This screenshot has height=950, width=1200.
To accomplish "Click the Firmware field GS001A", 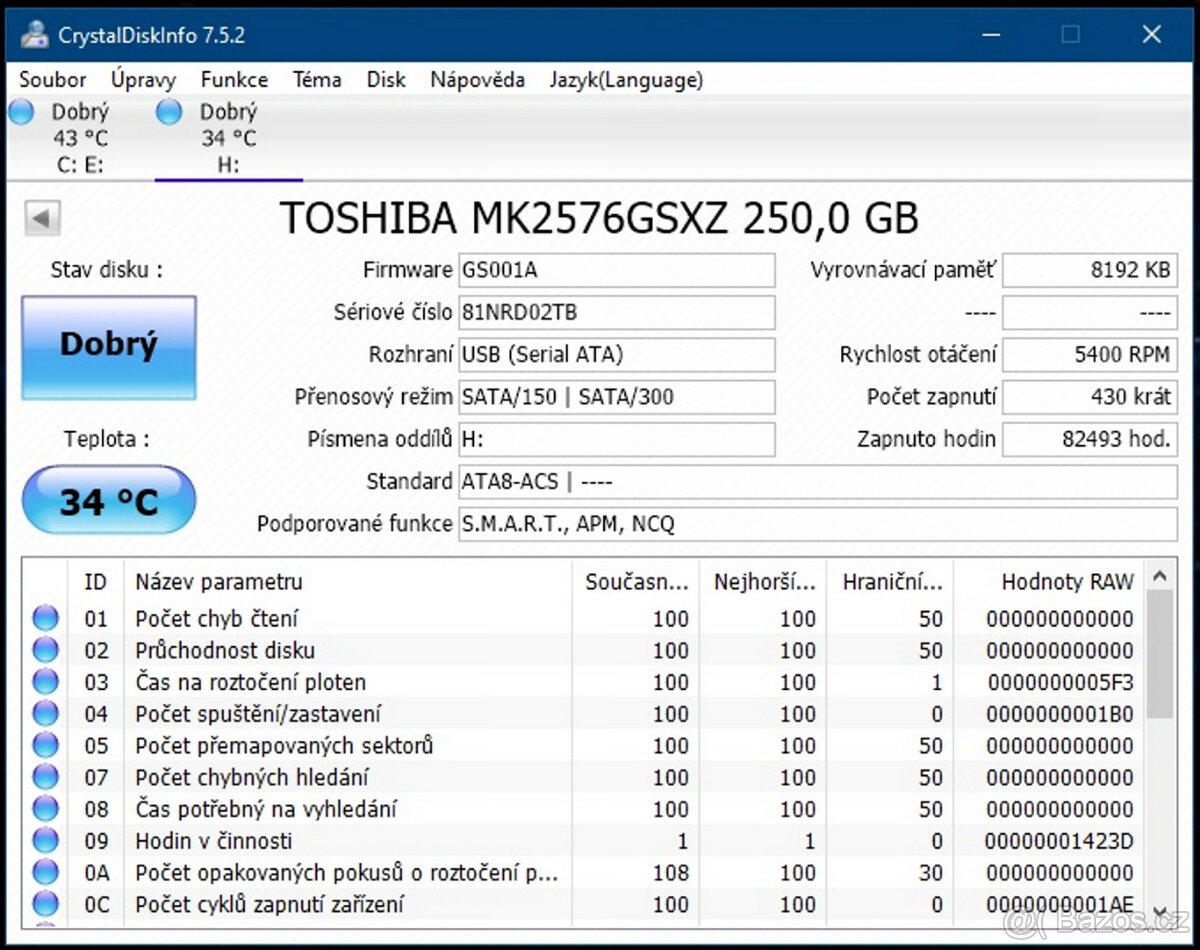I will coord(616,270).
